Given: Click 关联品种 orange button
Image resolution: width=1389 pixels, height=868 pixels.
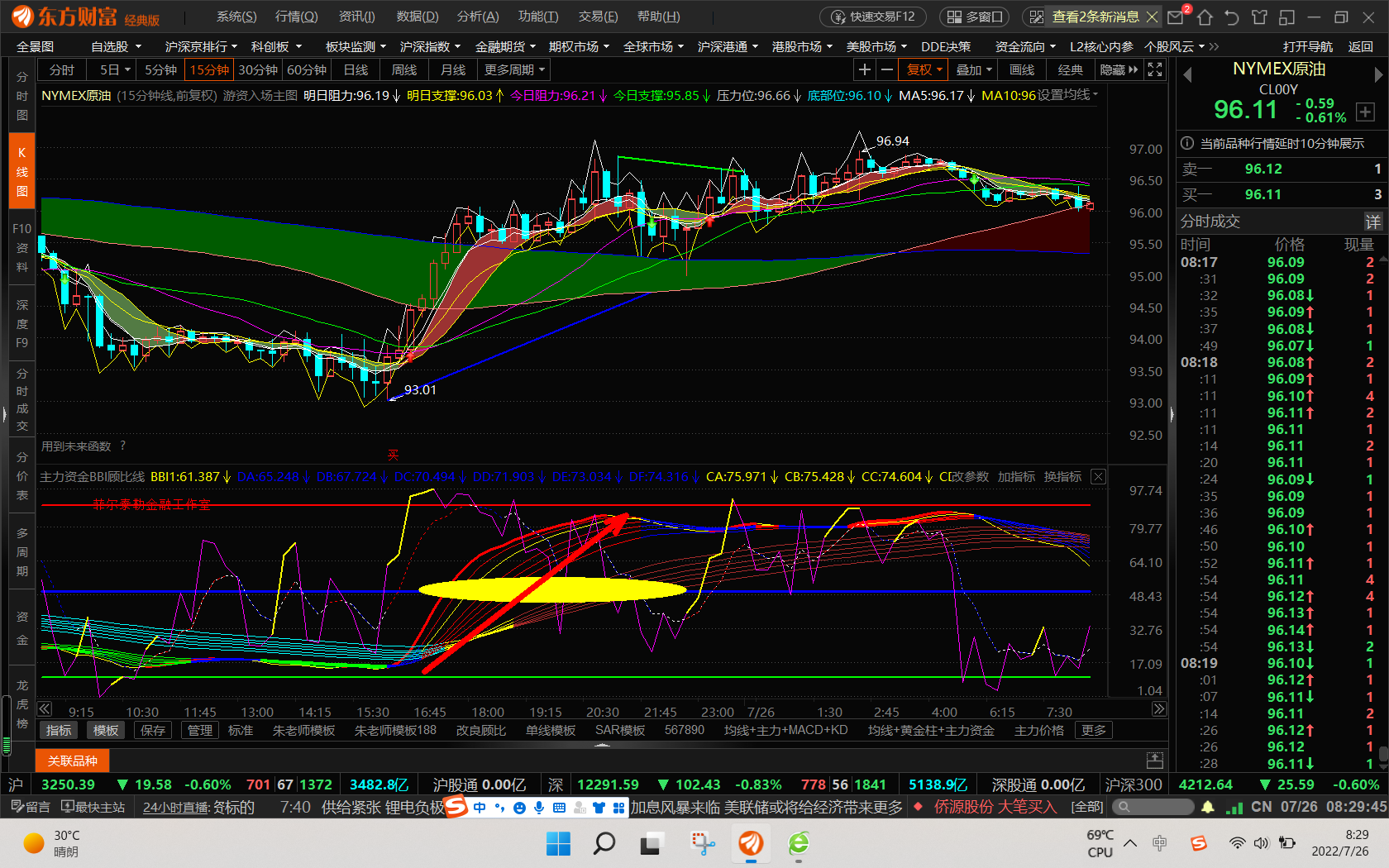Looking at the screenshot, I should (x=73, y=761).
